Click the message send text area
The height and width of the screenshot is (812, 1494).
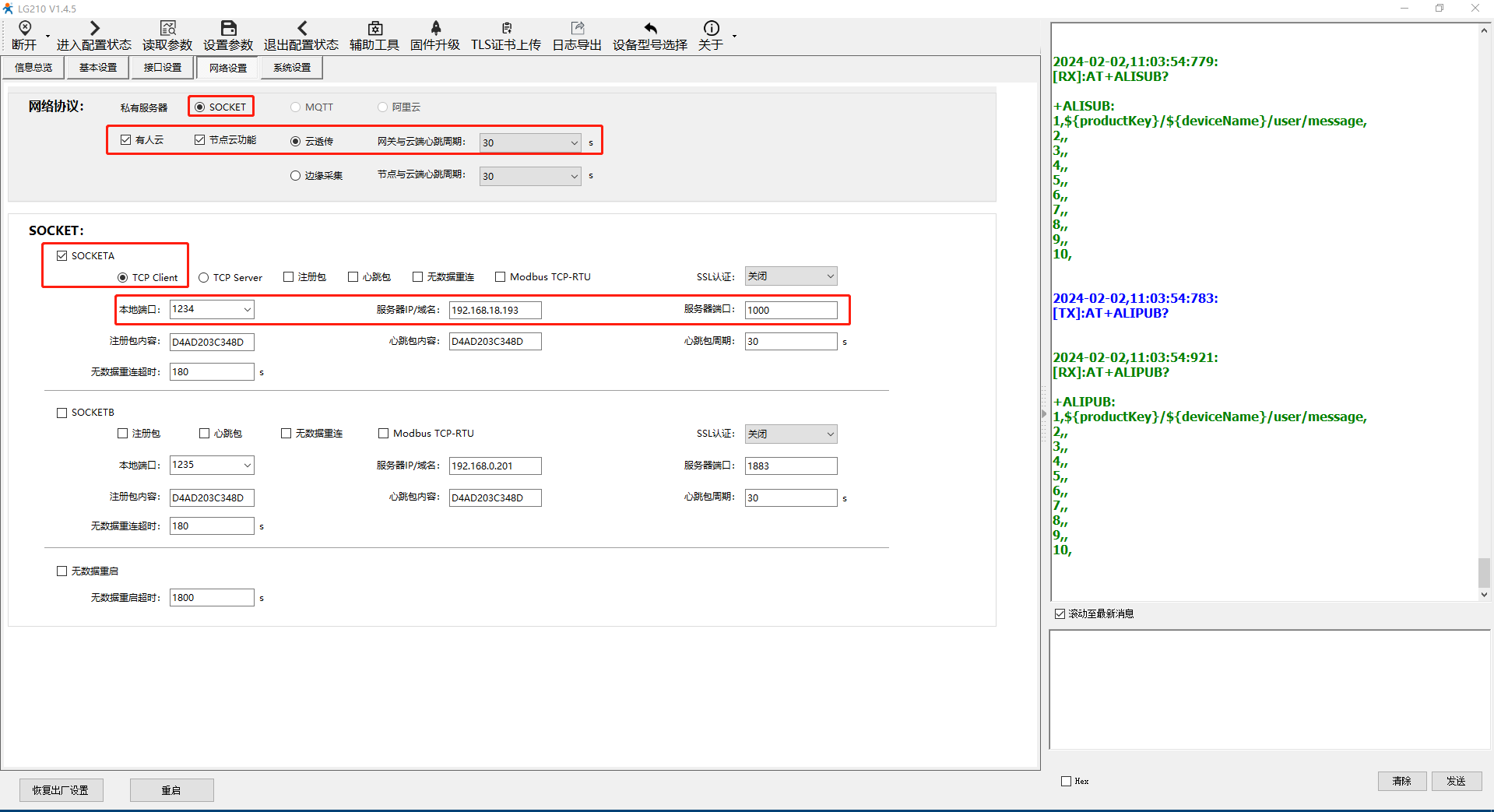tap(1270, 690)
